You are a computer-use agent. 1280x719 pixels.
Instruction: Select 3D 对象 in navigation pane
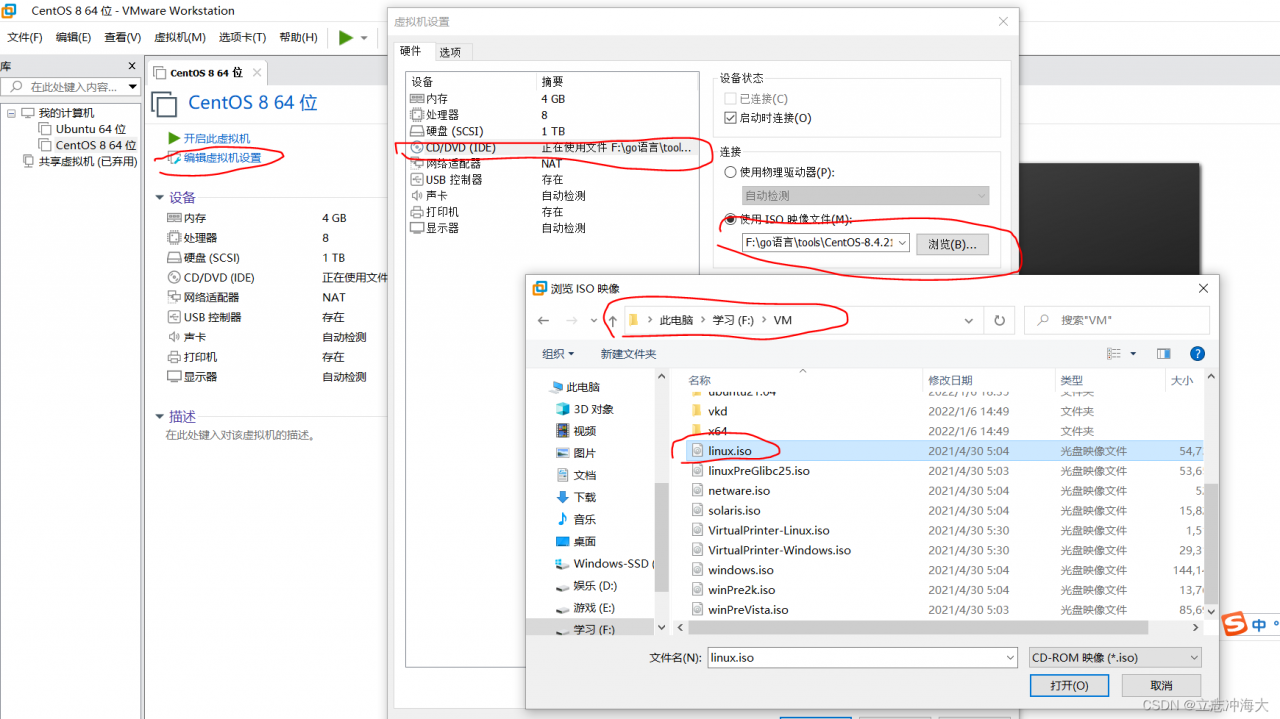[x=594, y=409]
